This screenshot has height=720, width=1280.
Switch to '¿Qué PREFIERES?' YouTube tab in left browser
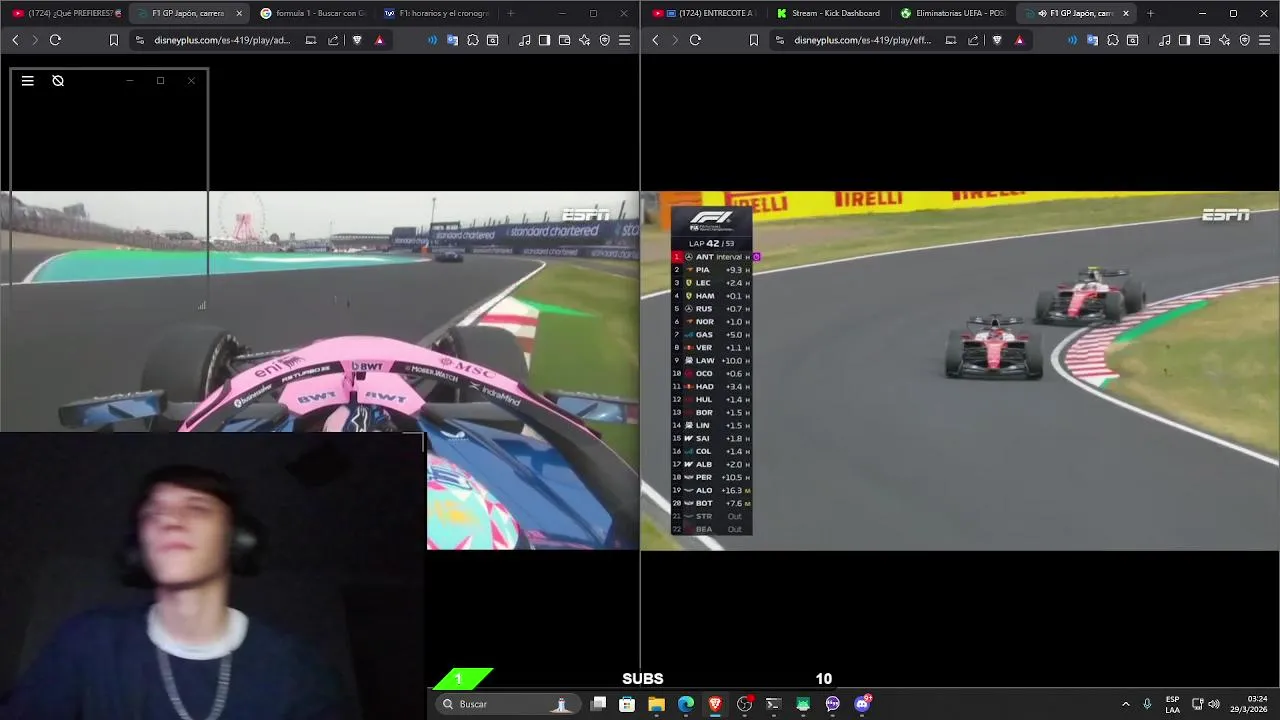click(68, 13)
